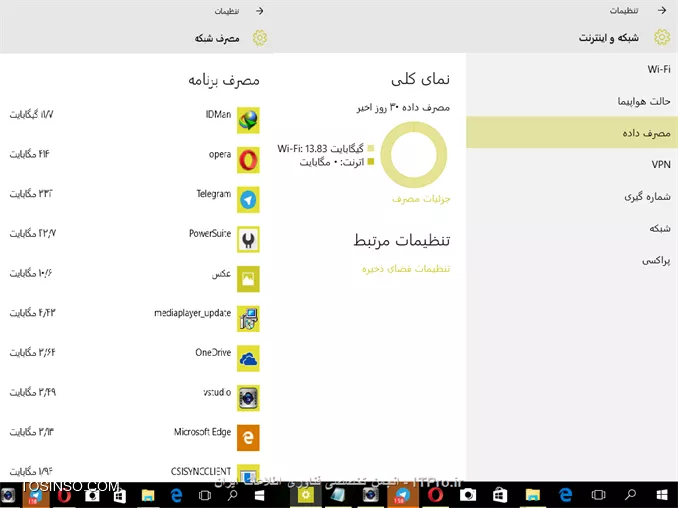Viewport: 678px width, 508px height.
Task: Click the gear icon beside مصرف شبکه
Action: 260,38
